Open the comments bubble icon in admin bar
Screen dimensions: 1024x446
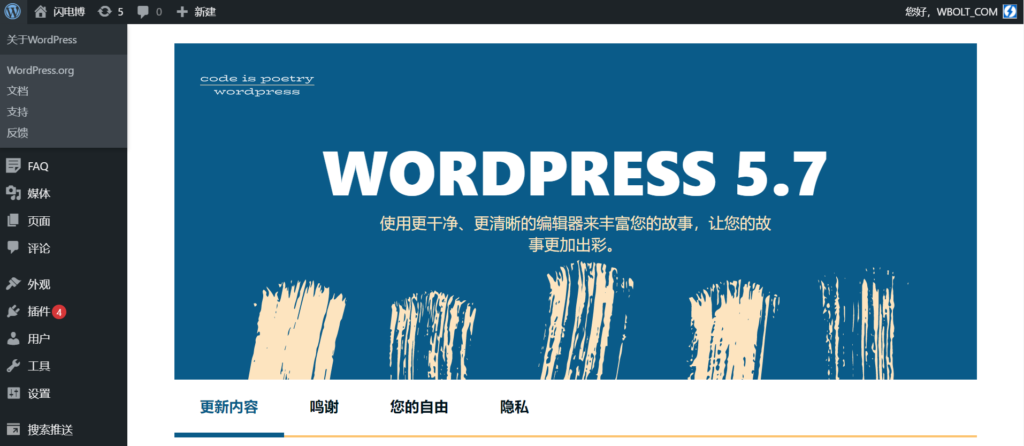(x=143, y=12)
